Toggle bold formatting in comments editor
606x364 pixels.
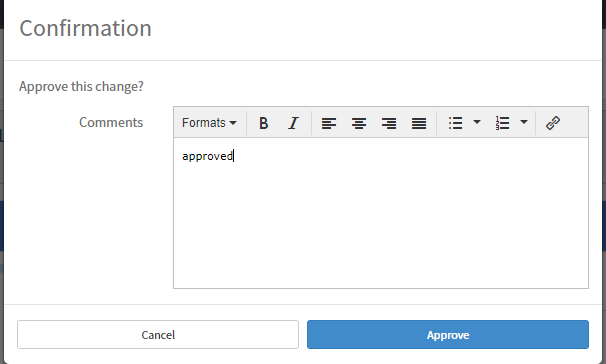point(264,123)
